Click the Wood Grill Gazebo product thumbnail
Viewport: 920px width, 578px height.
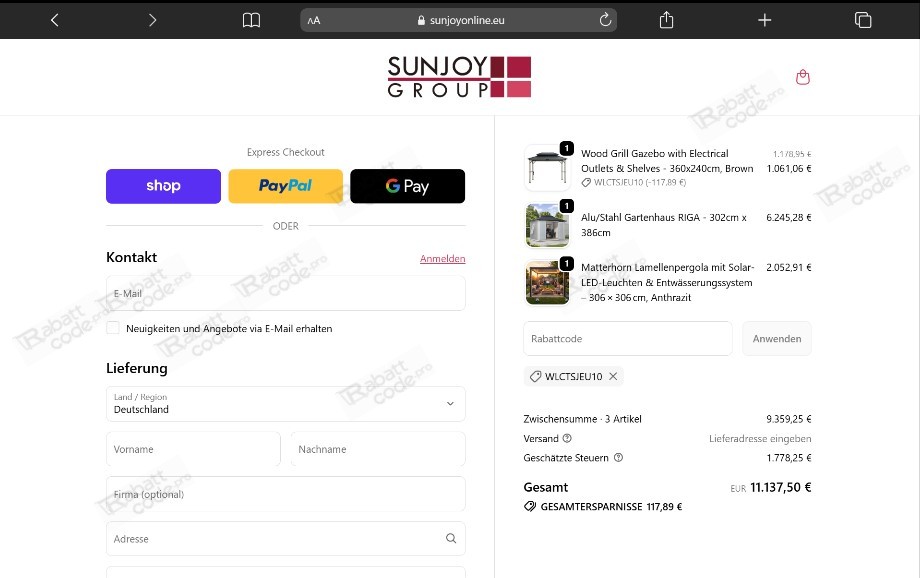coord(547,168)
